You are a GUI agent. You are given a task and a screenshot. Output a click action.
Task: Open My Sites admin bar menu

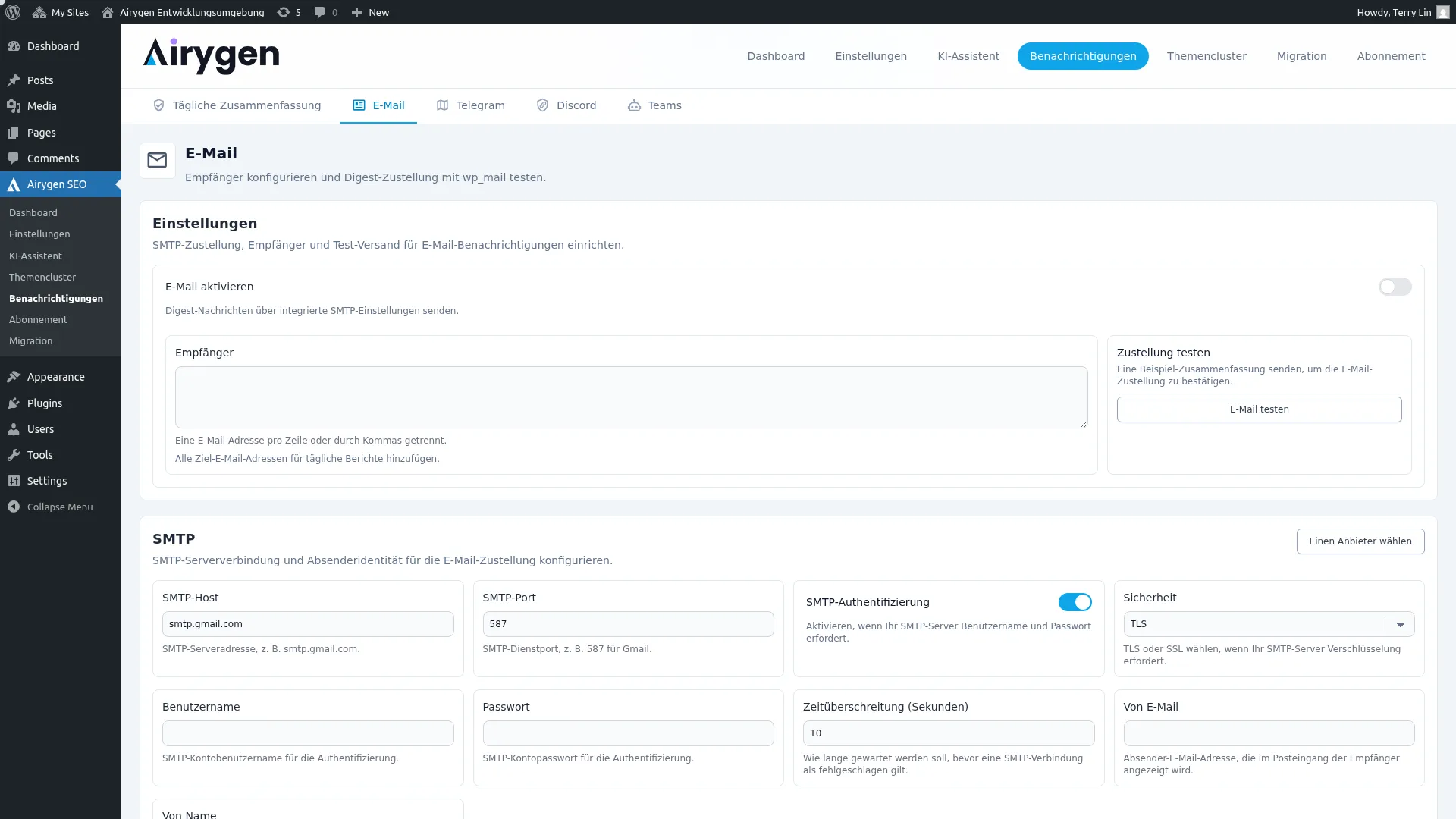[x=61, y=12]
